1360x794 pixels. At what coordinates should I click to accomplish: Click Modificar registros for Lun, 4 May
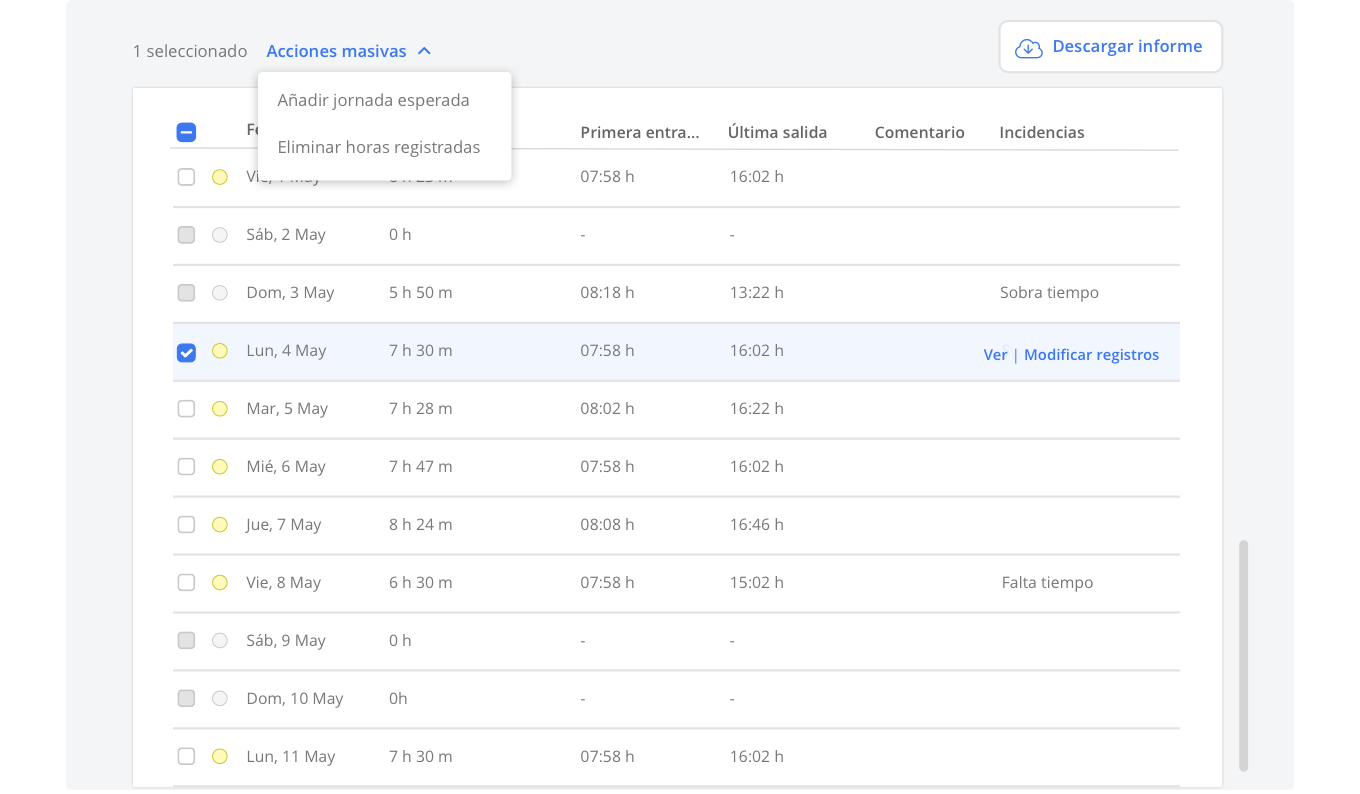(x=1091, y=355)
